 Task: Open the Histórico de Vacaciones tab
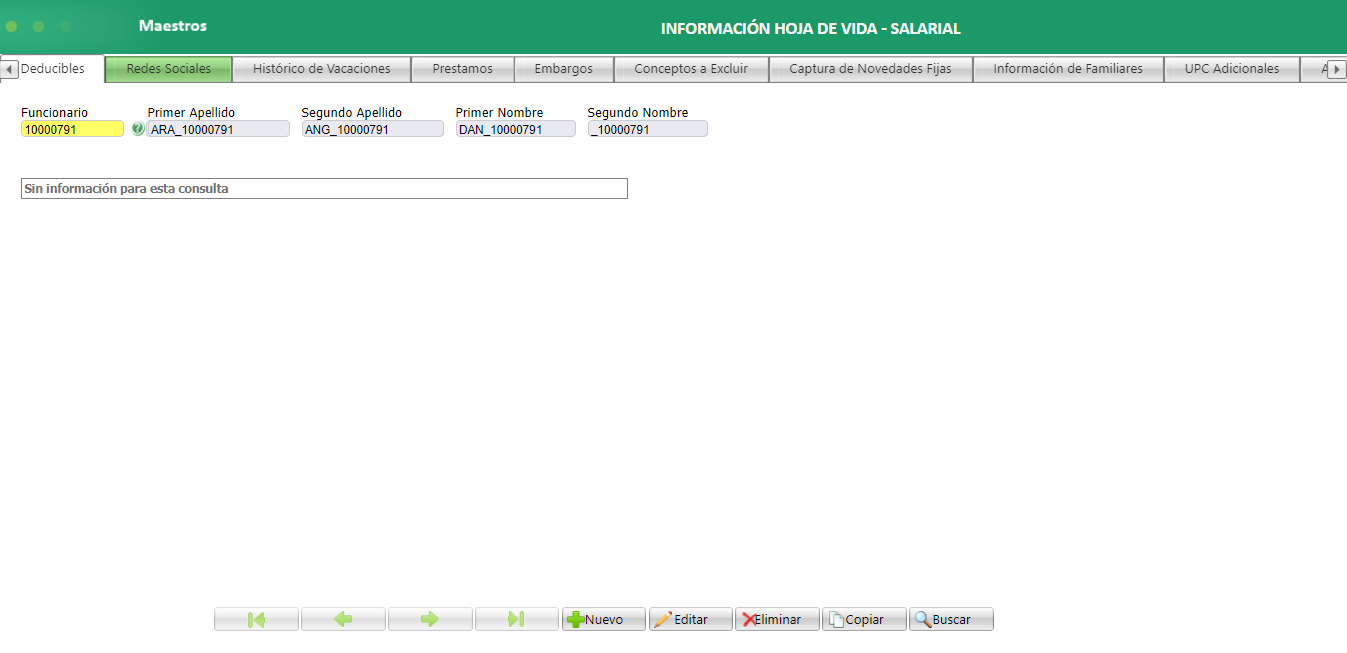(321, 68)
